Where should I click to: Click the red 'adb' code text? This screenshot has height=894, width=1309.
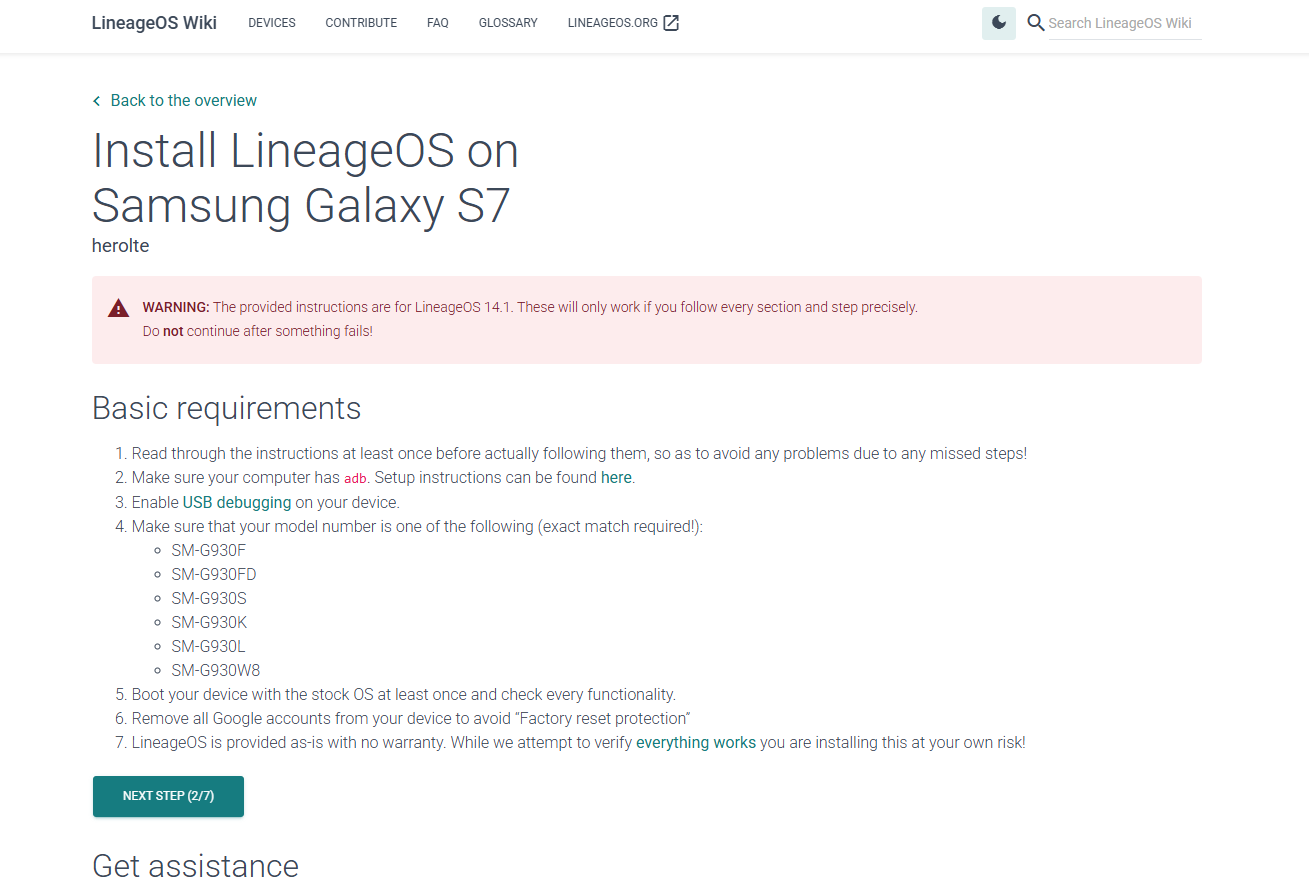point(355,478)
